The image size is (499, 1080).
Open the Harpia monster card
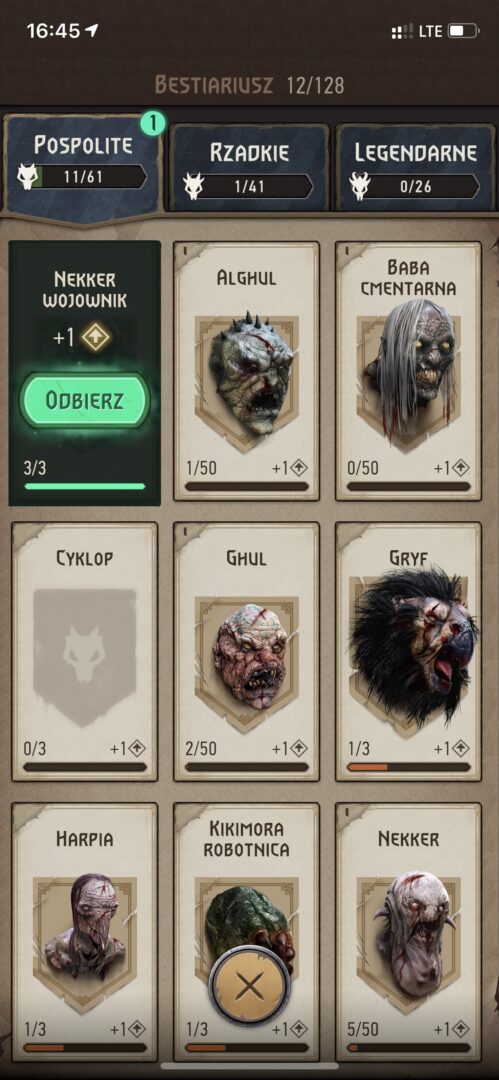point(85,933)
